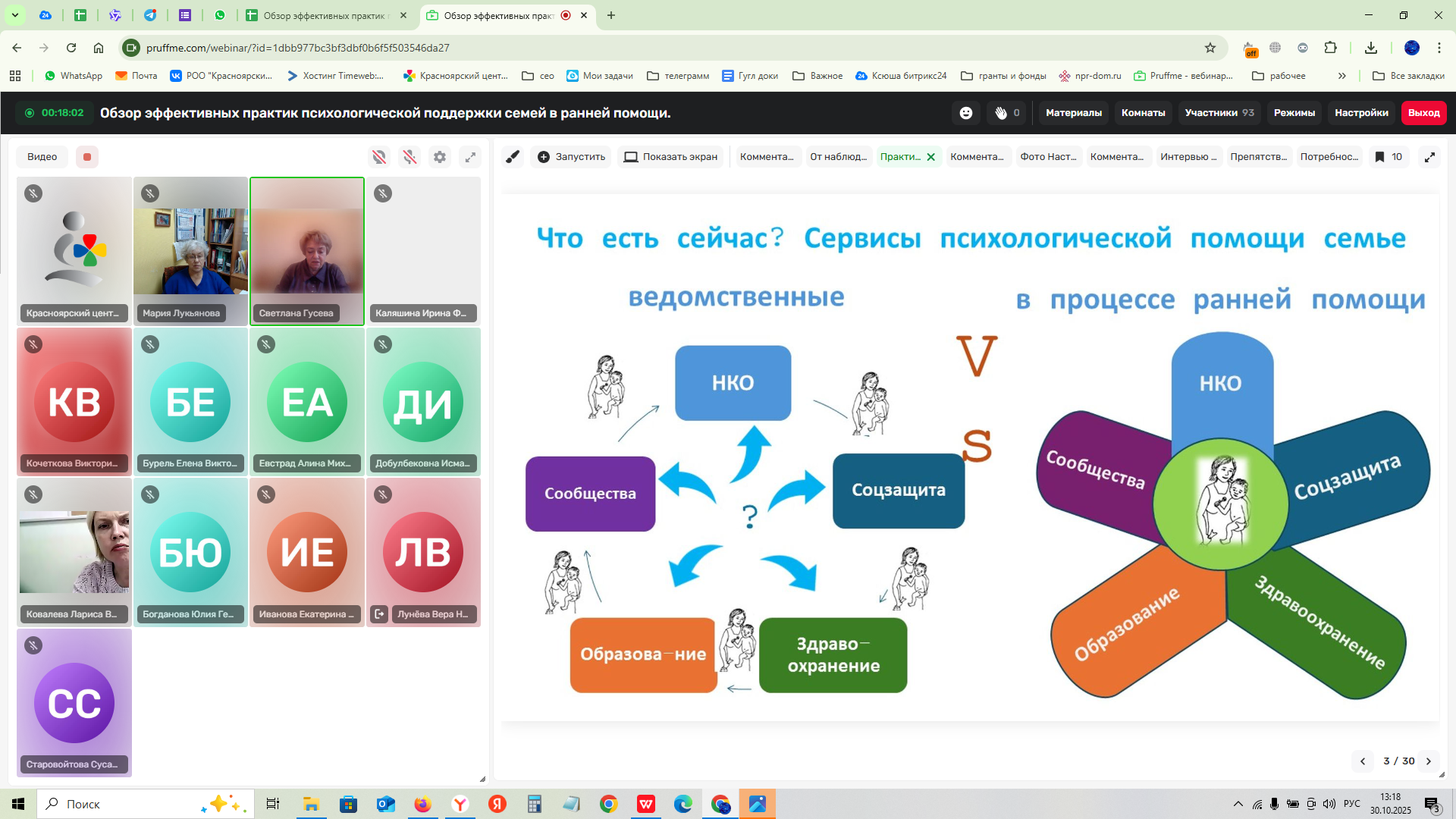
Task: Switch to the Препятств... tab
Action: pyautogui.click(x=1259, y=157)
